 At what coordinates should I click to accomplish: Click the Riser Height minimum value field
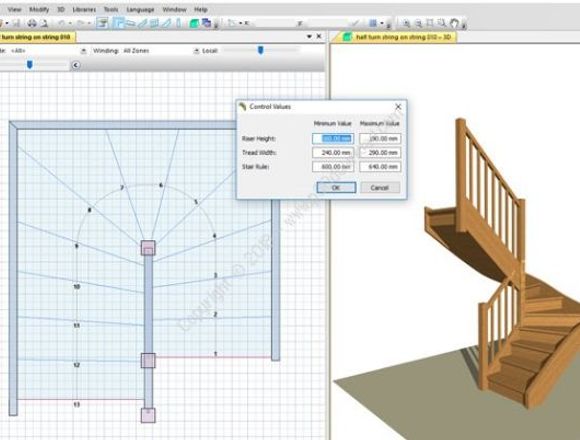[x=333, y=139]
